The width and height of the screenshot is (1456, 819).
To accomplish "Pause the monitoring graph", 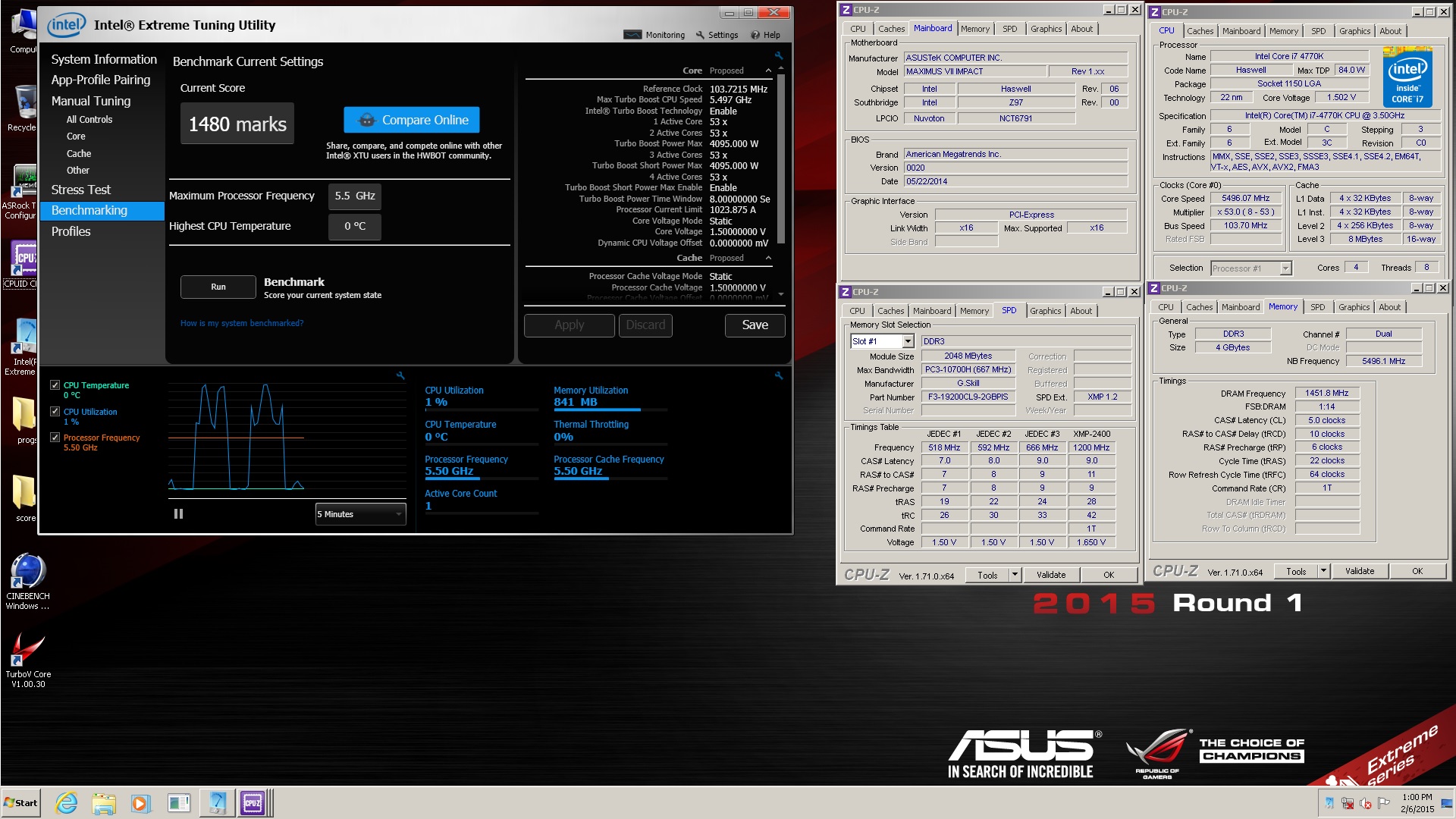I will click(178, 513).
